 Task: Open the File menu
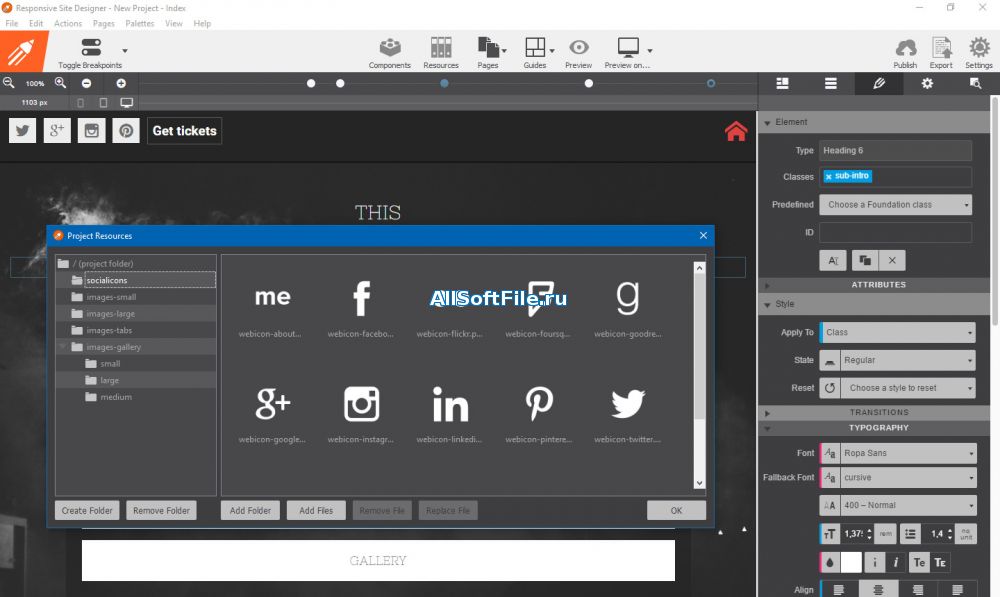tap(11, 24)
